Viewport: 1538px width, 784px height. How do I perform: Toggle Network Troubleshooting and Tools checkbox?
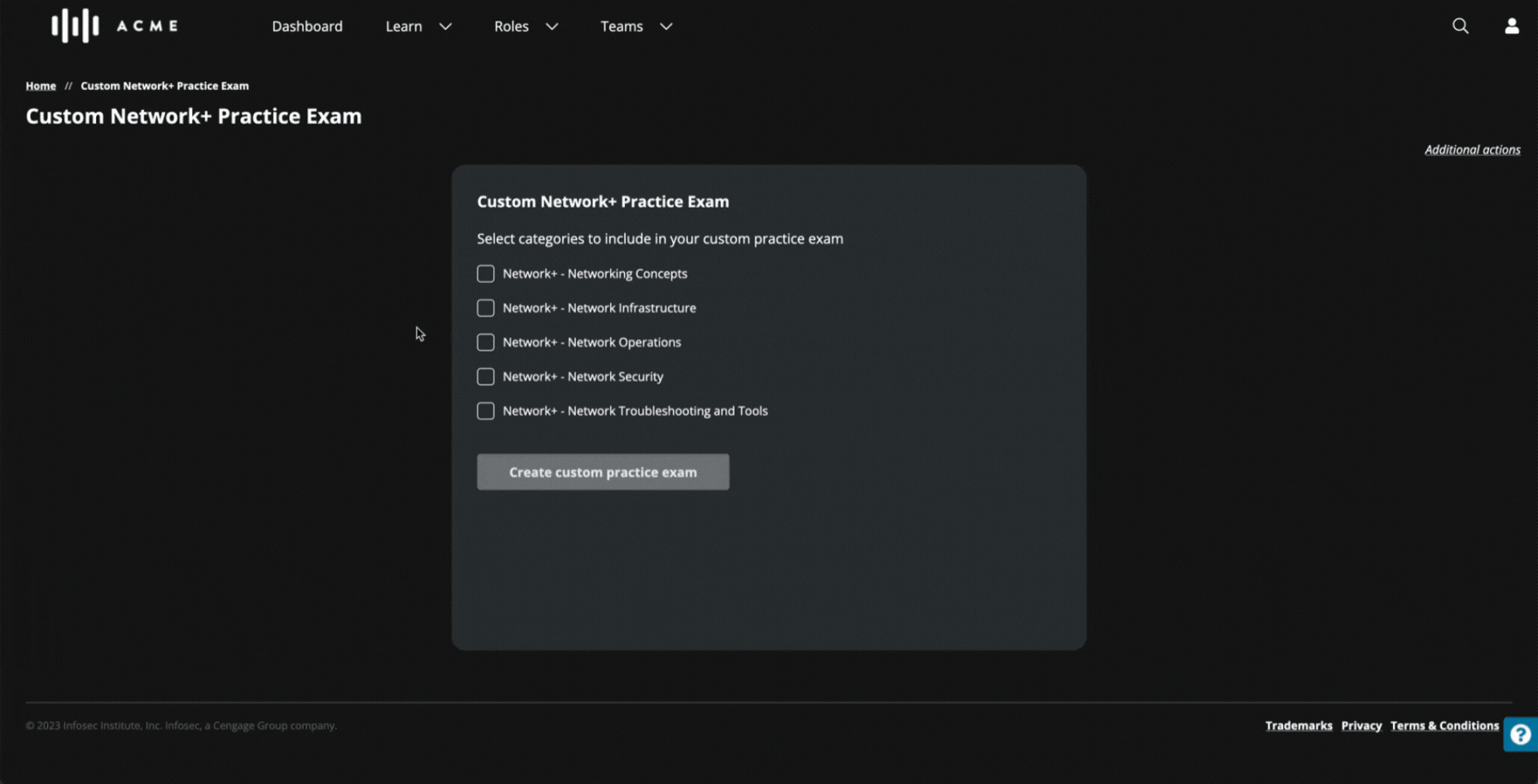(x=486, y=411)
